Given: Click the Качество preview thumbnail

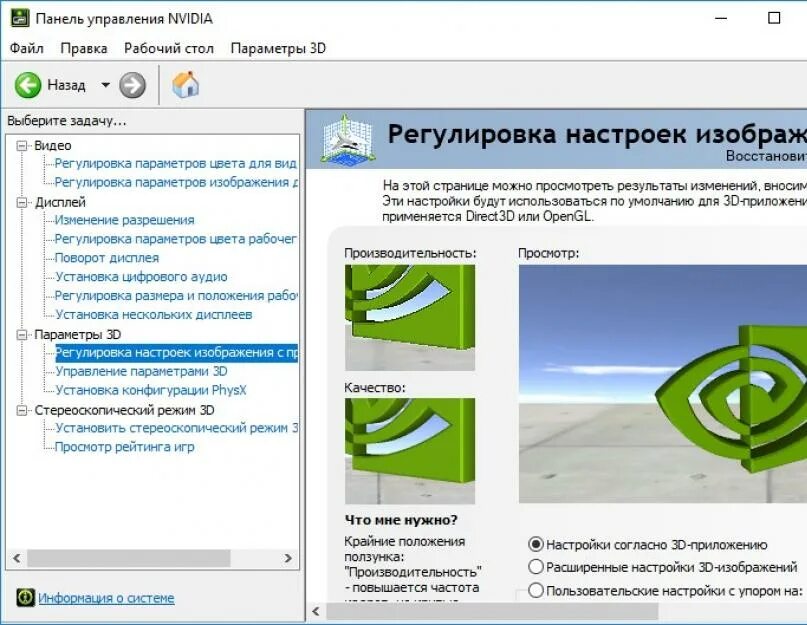Looking at the screenshot, I should (x=410, y=451).
